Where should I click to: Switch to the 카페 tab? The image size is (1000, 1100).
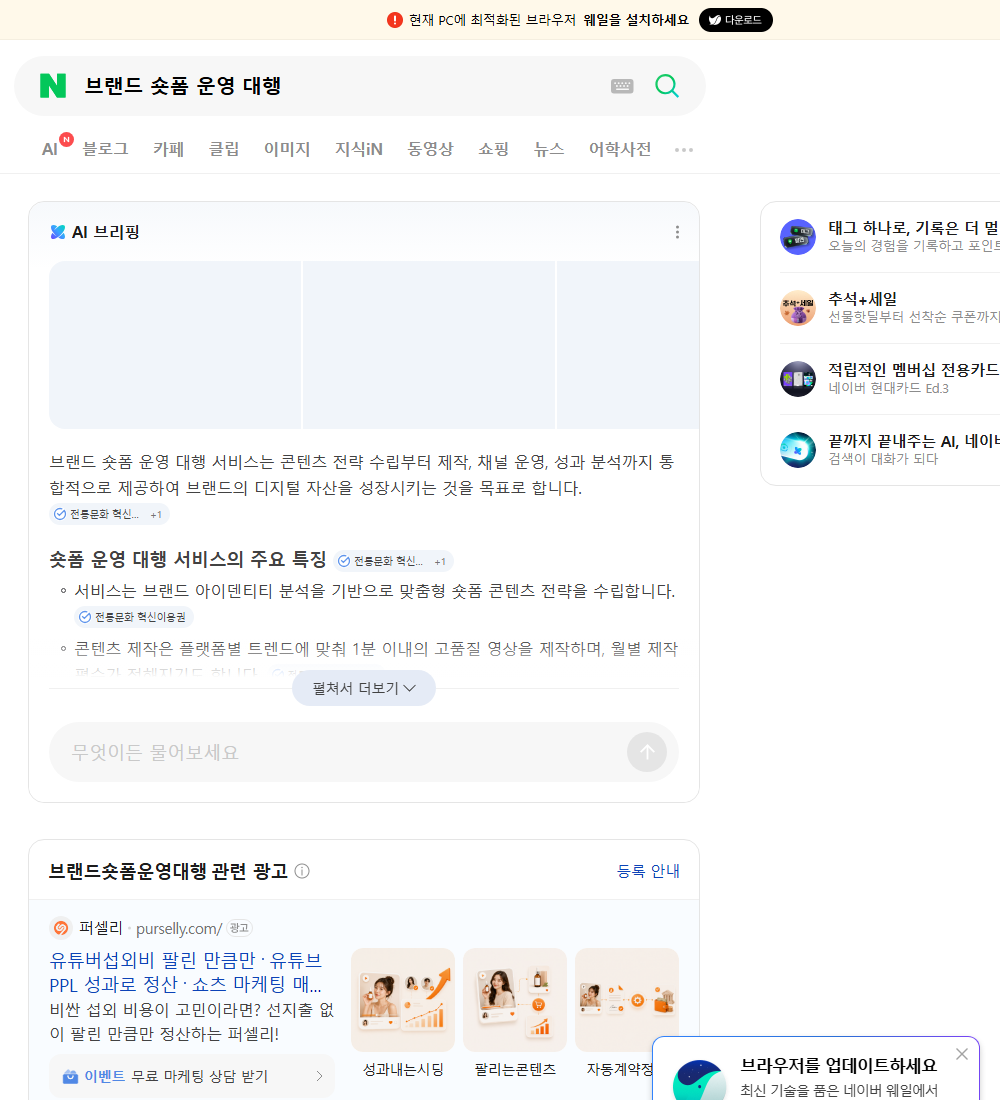pyautogui.click(x=168, y=149)
